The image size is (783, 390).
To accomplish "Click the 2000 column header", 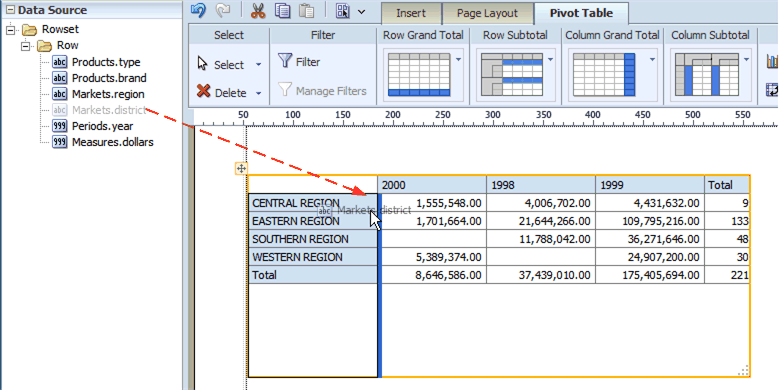I will pyautogui.click(x=432, y=185).
